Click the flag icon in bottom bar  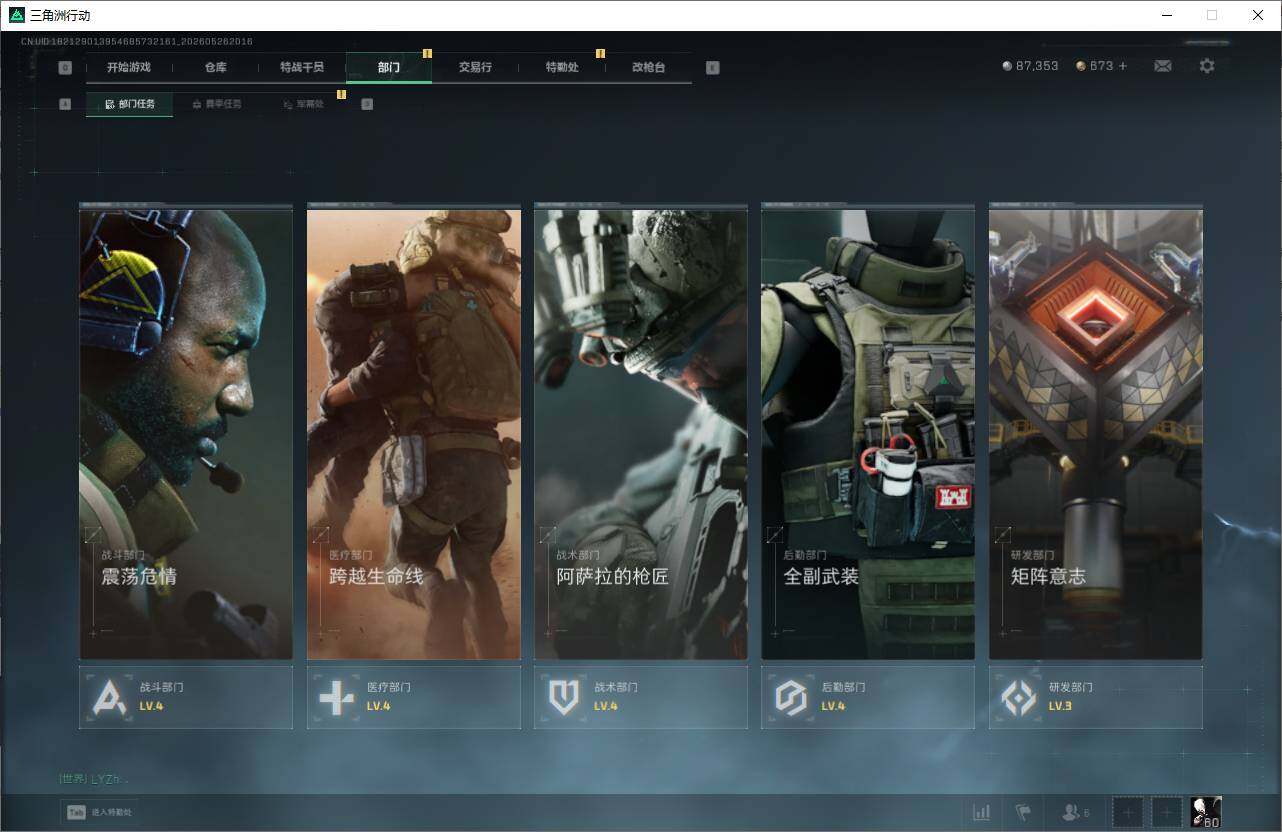pyautogui.click(x=1023, y=812)
